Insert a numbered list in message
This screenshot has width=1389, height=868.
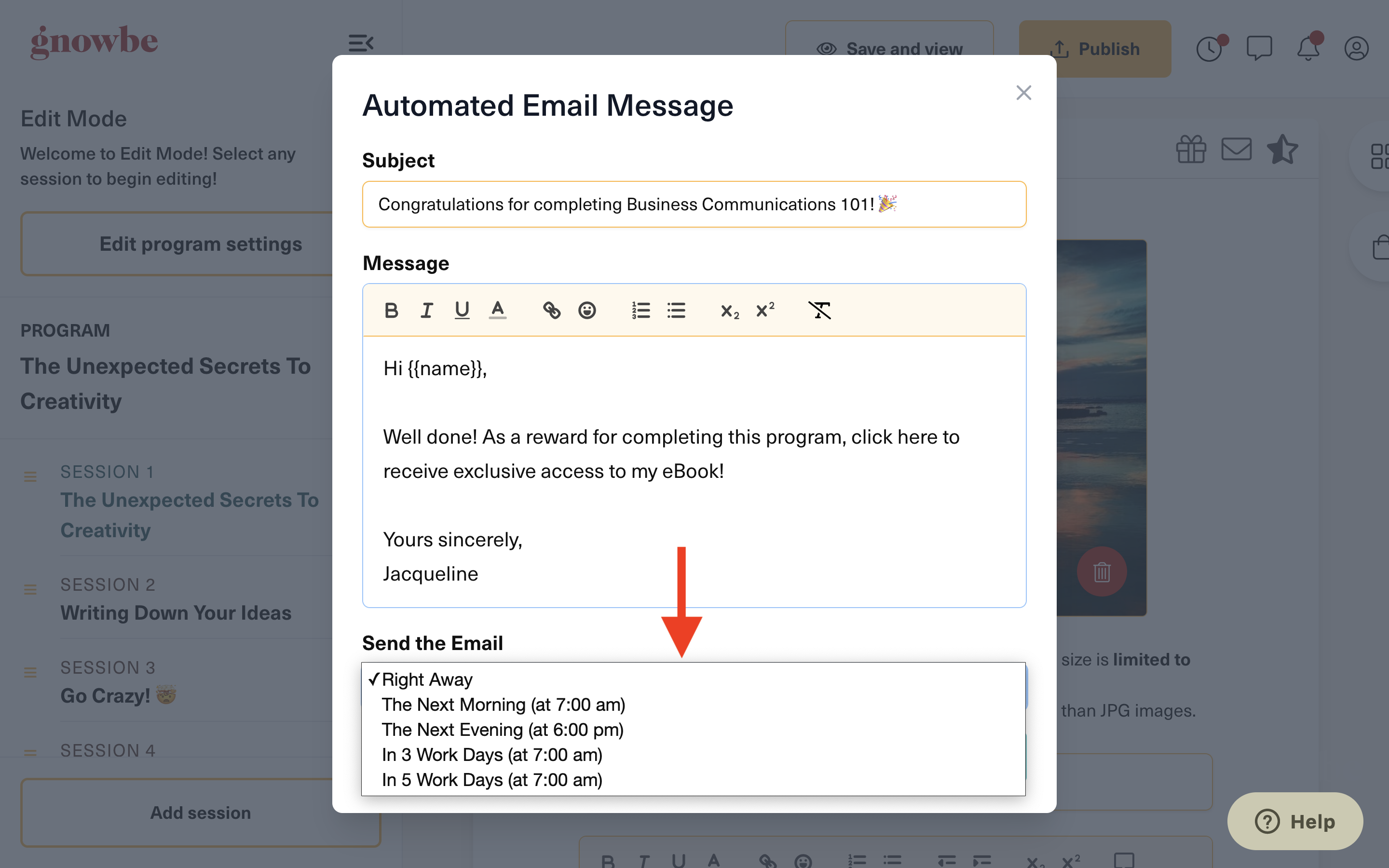point(640,311)
